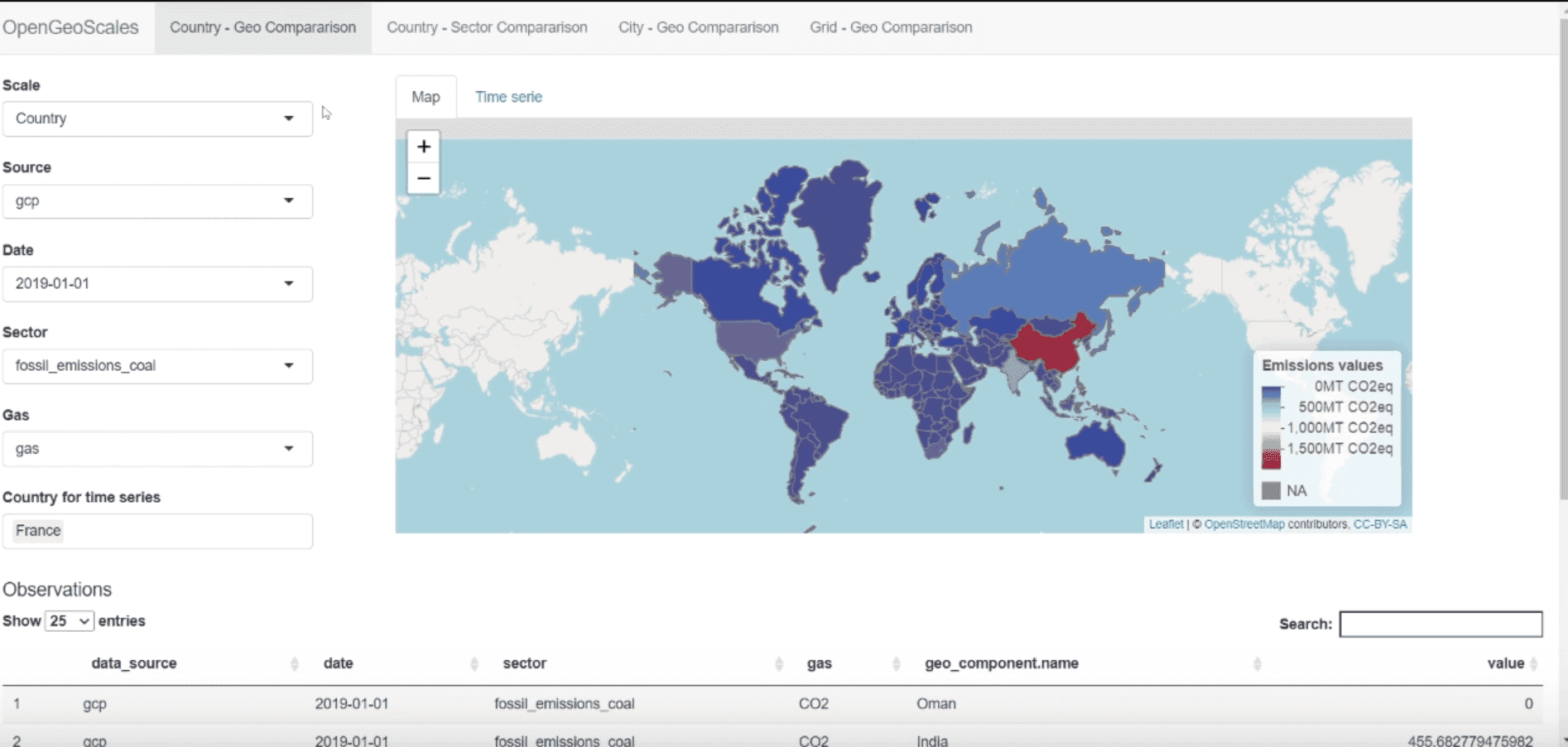The image size is (1568, 747).
Task: Open the Scale dropdown
Action: point(157,118)
